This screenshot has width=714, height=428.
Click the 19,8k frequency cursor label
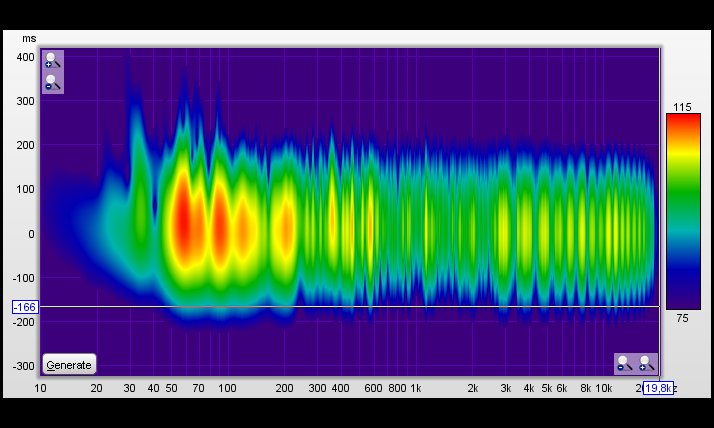point(657,388)
